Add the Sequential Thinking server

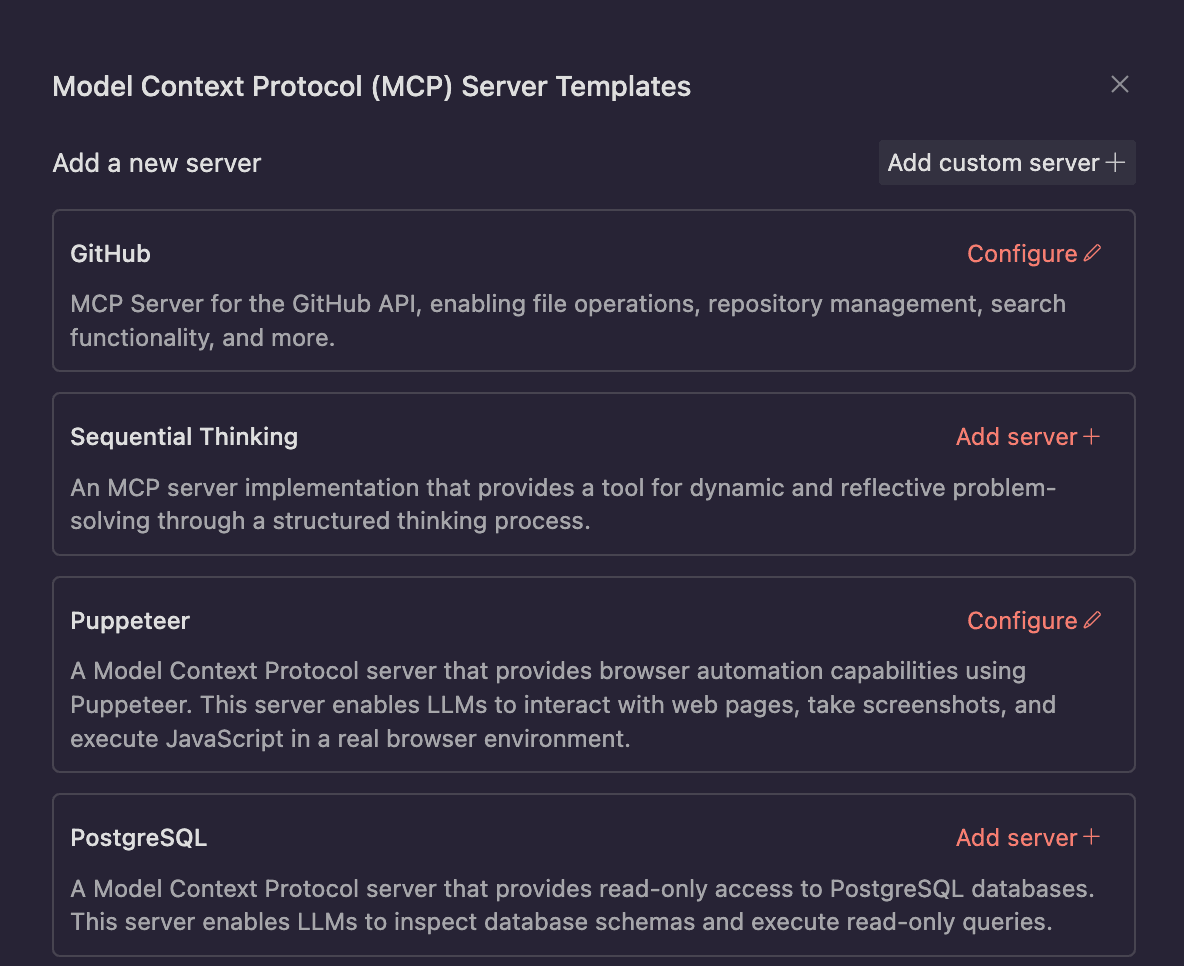(x=1016, y=437)
